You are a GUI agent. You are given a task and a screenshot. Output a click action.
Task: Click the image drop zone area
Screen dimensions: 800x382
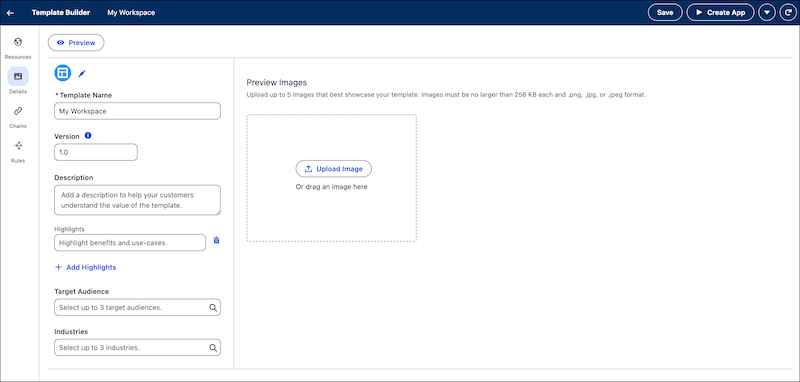(x=332, y=178)
